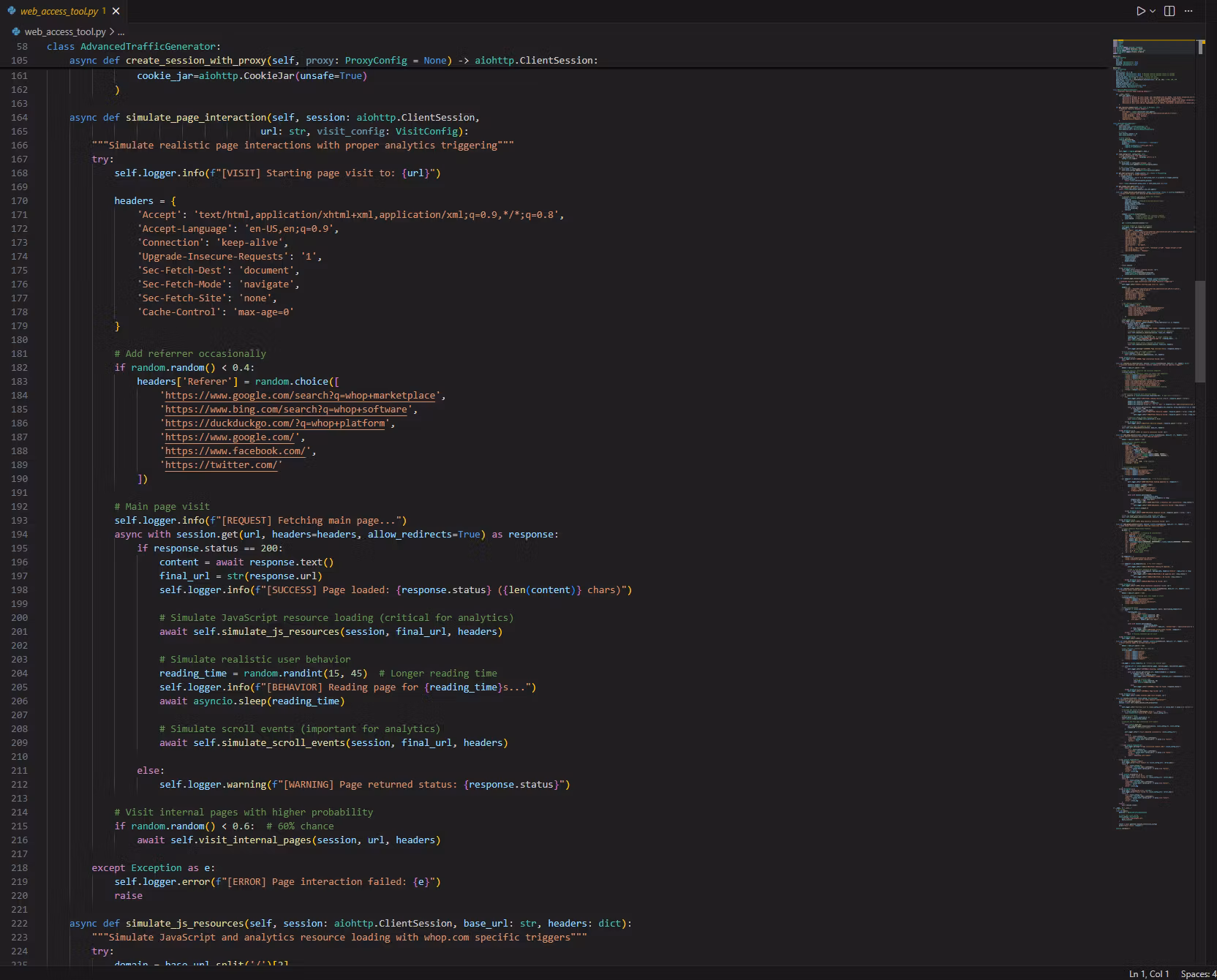Open the editor More Actions menu
This screenshot has width=1217, height=980.
tap(1188, 11)
